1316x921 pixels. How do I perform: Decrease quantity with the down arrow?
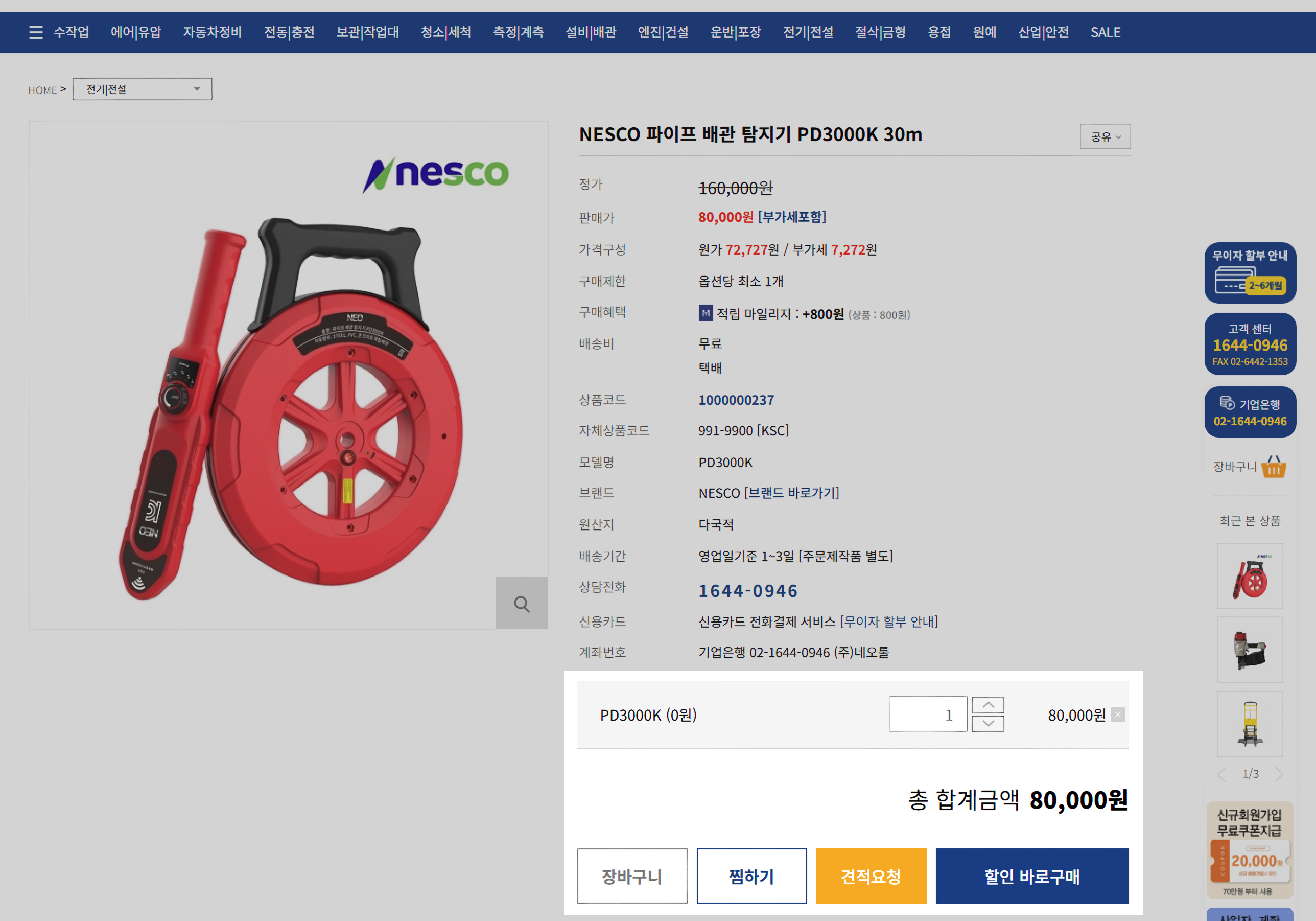point(988,723)
